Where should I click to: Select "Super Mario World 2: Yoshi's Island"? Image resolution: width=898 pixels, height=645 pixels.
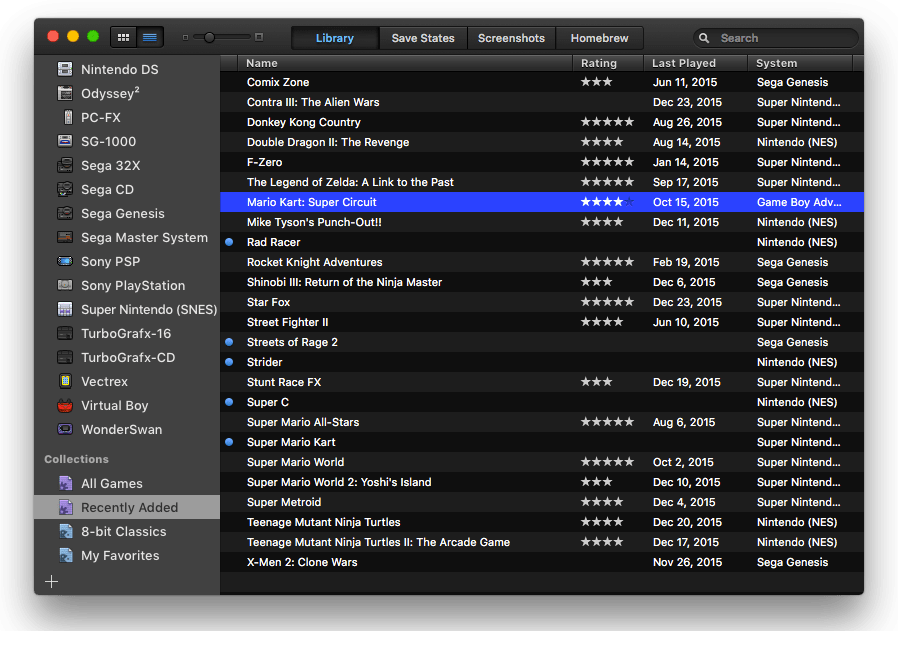[542, 482]
